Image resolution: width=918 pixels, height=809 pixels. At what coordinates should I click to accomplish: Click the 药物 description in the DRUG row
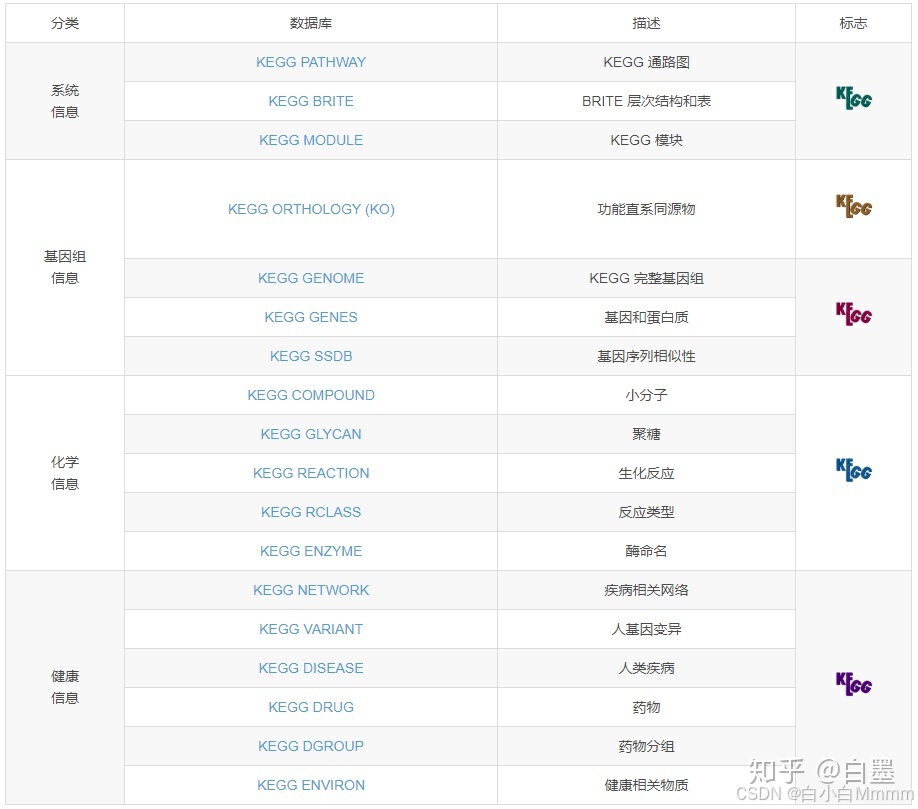pyautogui.click(x=646, y=707)
